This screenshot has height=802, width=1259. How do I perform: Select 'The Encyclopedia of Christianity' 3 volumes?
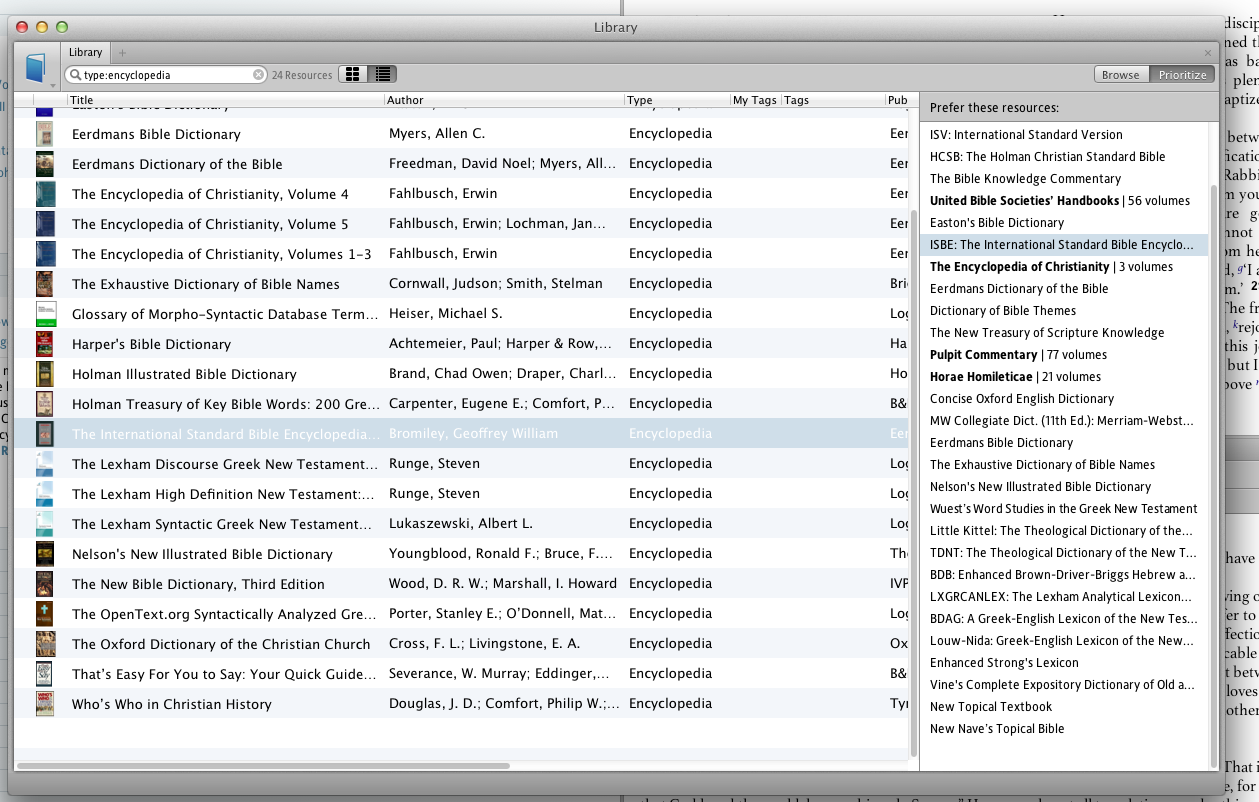click(1051, 267)
